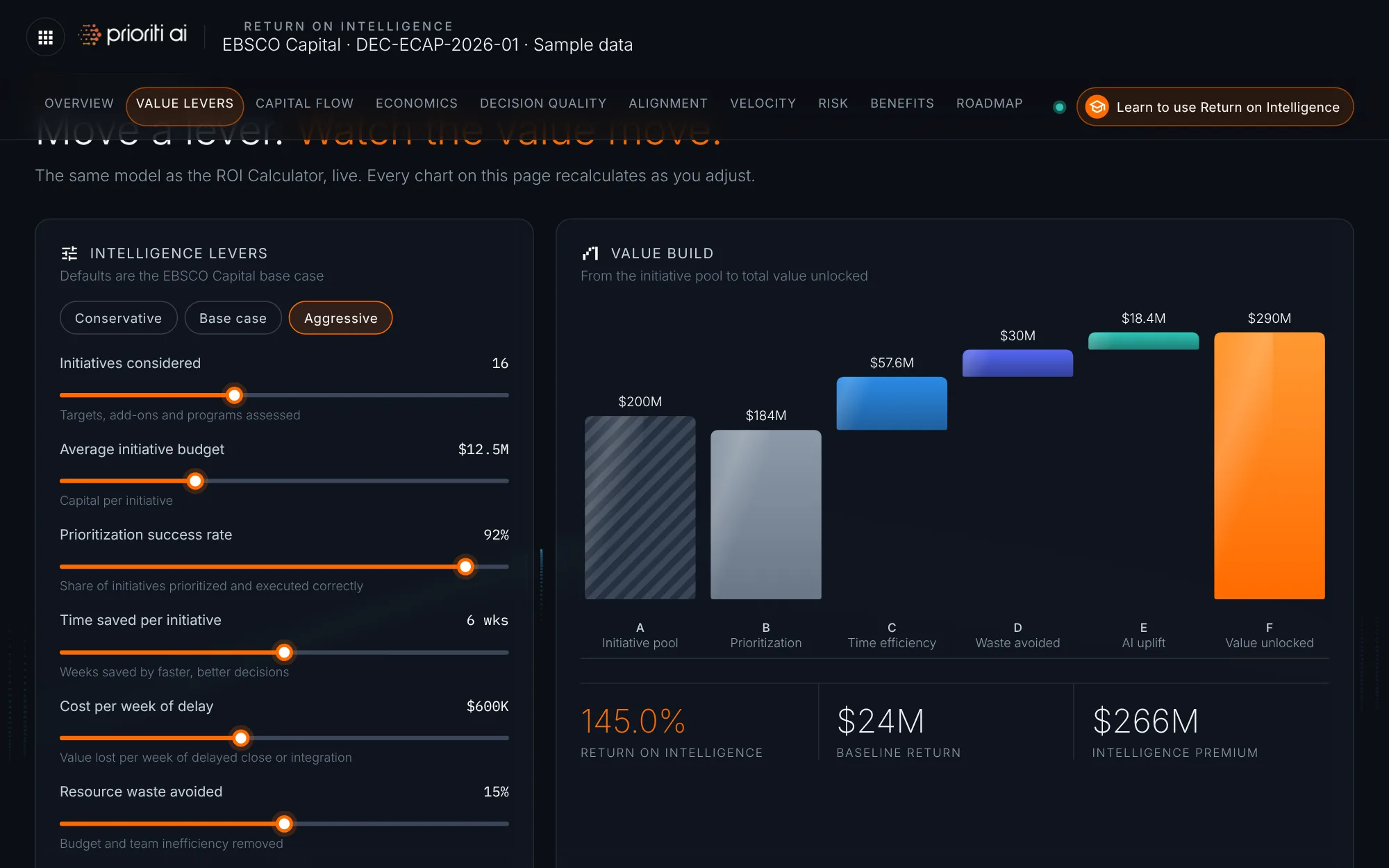Click the Resource waste avoided slider handle
Screen dimensions: 1389x868
[284, 824]
